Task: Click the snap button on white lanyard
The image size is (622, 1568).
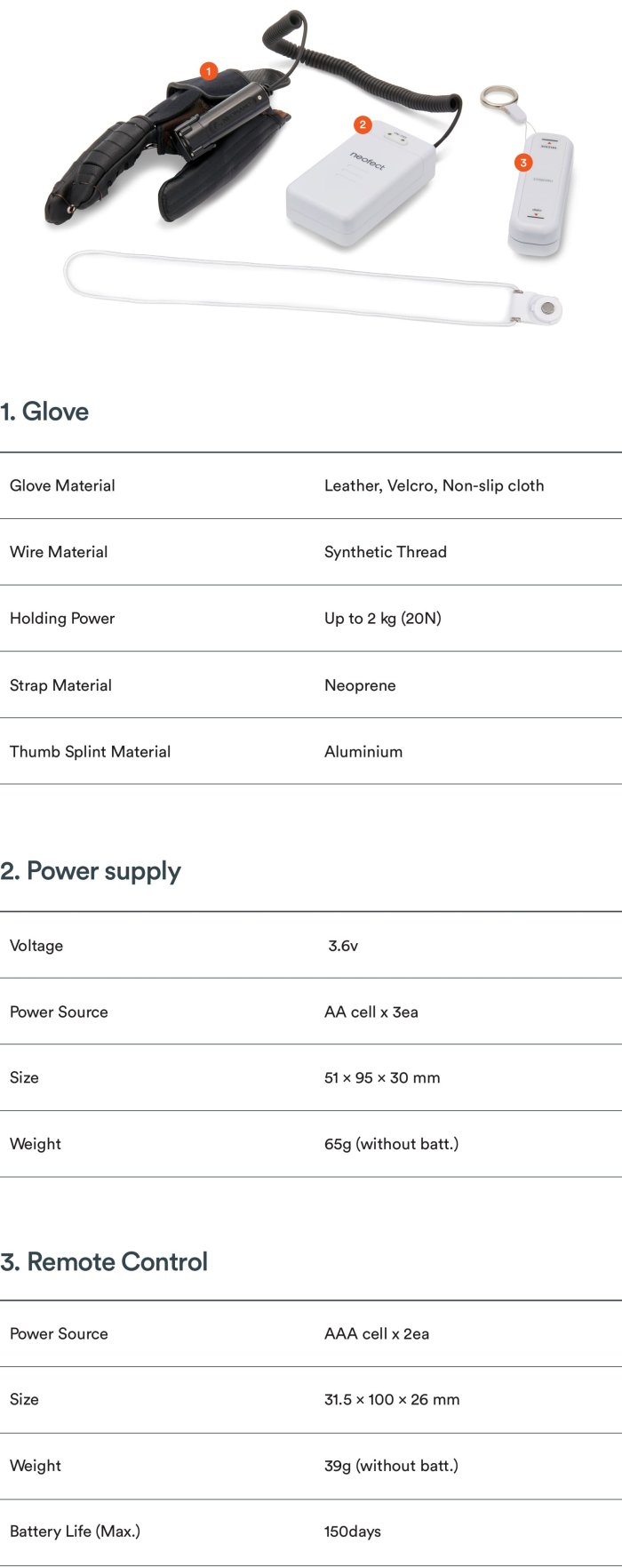Action: [x=547, y=308]
